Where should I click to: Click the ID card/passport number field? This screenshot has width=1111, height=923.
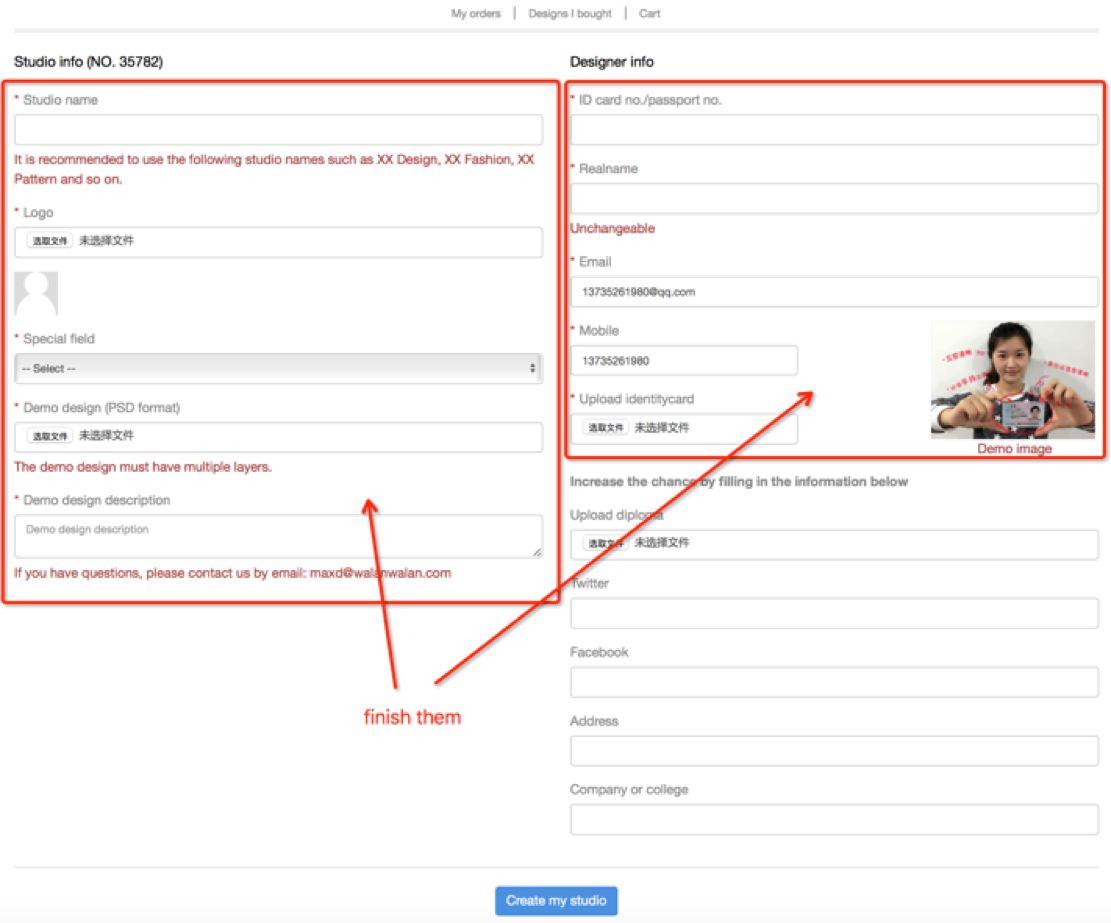pyautogui.click(x=833, y=130)
